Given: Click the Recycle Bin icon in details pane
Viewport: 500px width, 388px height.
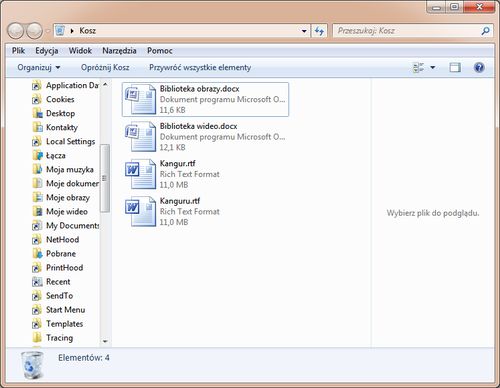Looking at the screenshot, I should click(x=32, y=365).
